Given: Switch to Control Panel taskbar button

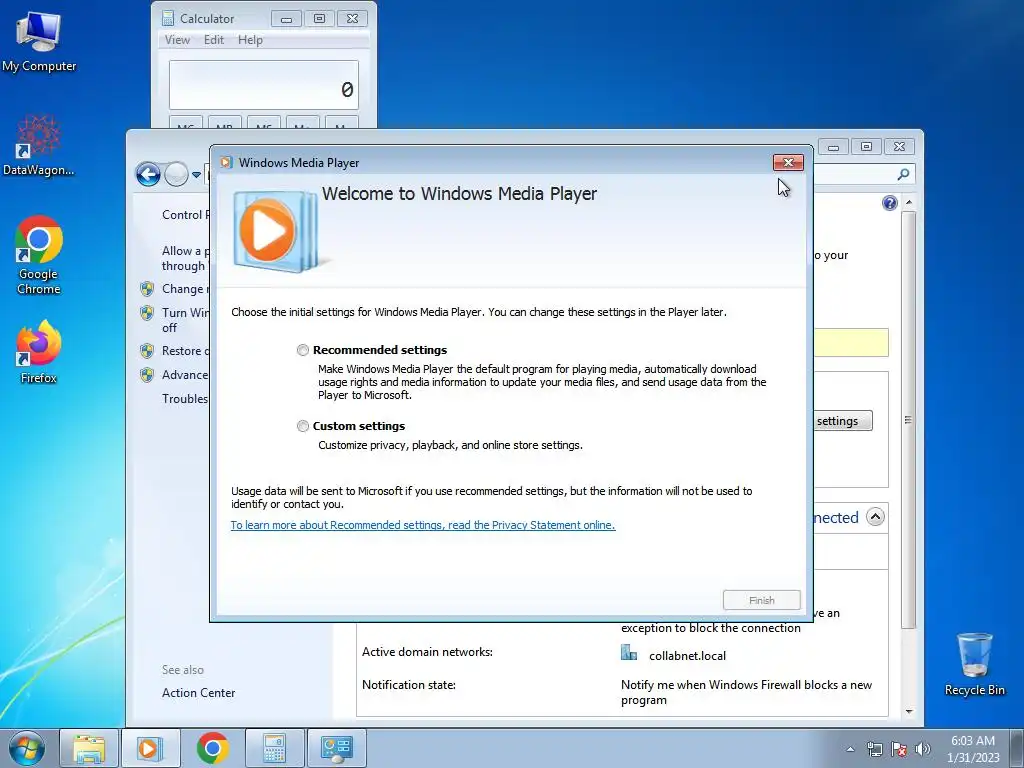Looking at the screenshot, I should pos(336,748).
